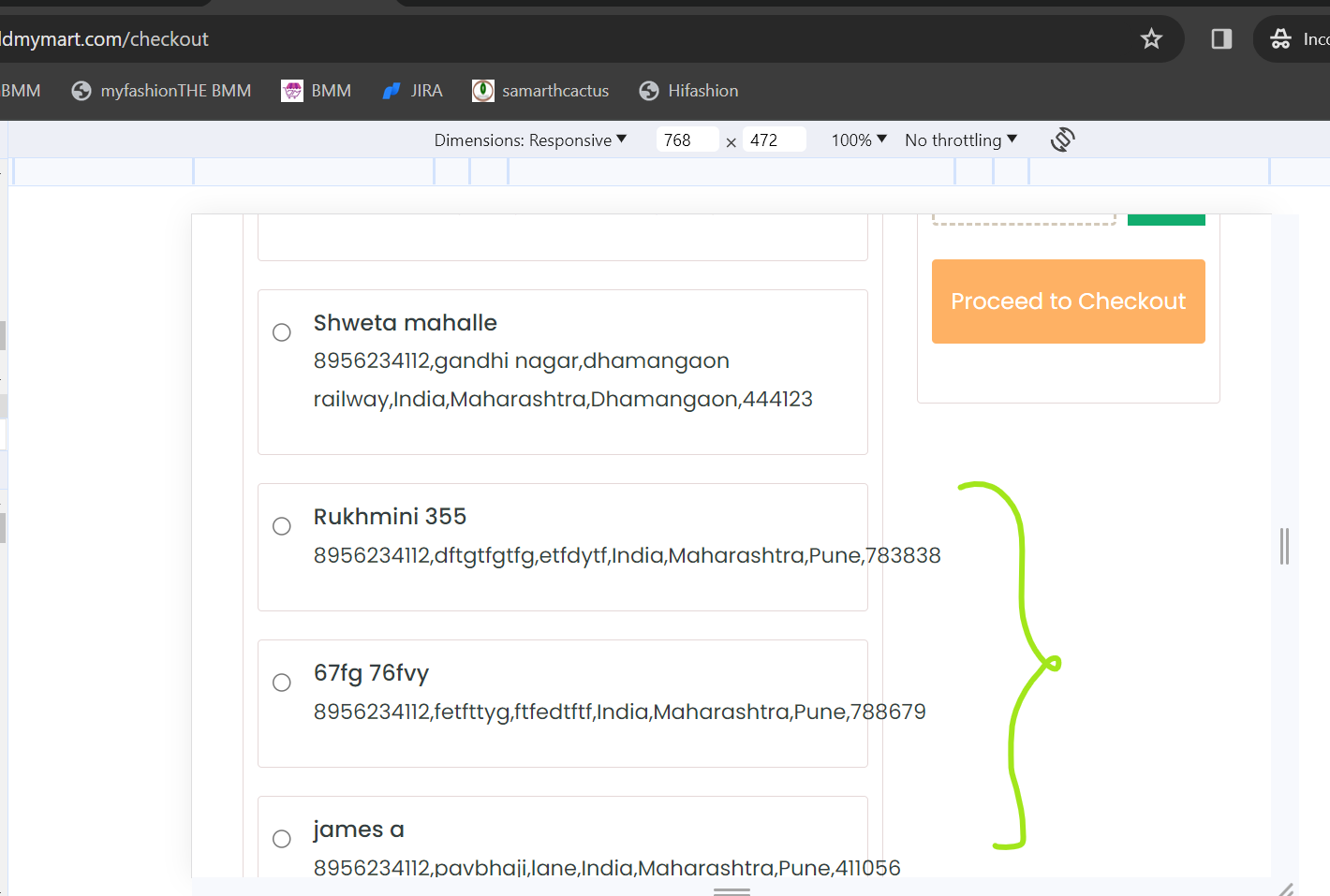The height and width of the screenshot is (896, 1330).
Task: Click address line ending in Pune,783838
Action: tap(627, 555)
